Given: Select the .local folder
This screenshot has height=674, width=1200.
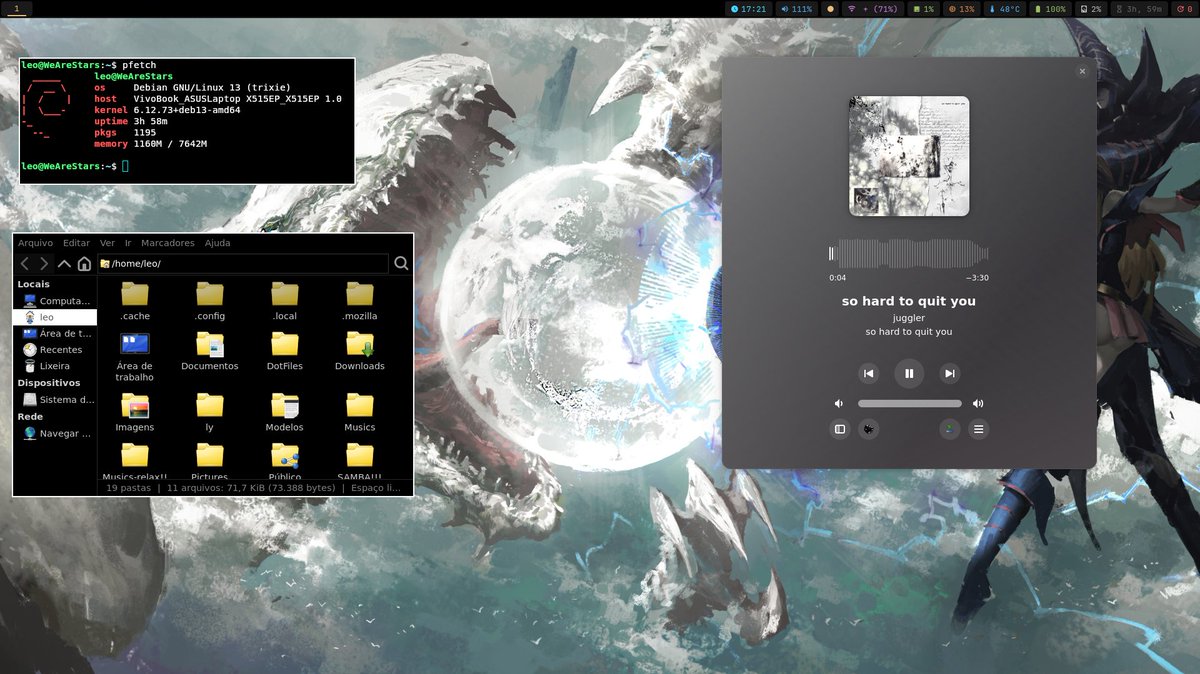Looking at the screenshot, I should (285, 301).
